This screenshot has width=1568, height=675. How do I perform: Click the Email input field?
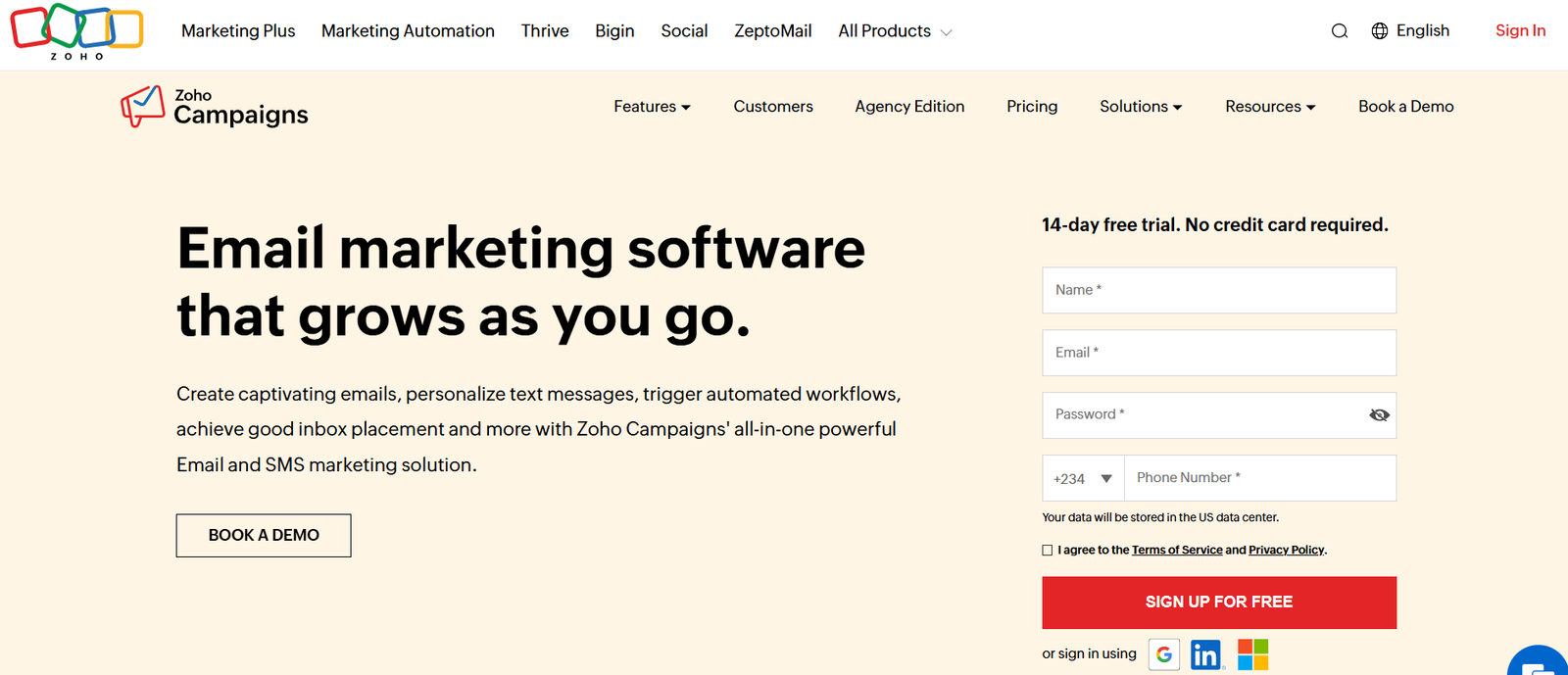[1218, 353]
